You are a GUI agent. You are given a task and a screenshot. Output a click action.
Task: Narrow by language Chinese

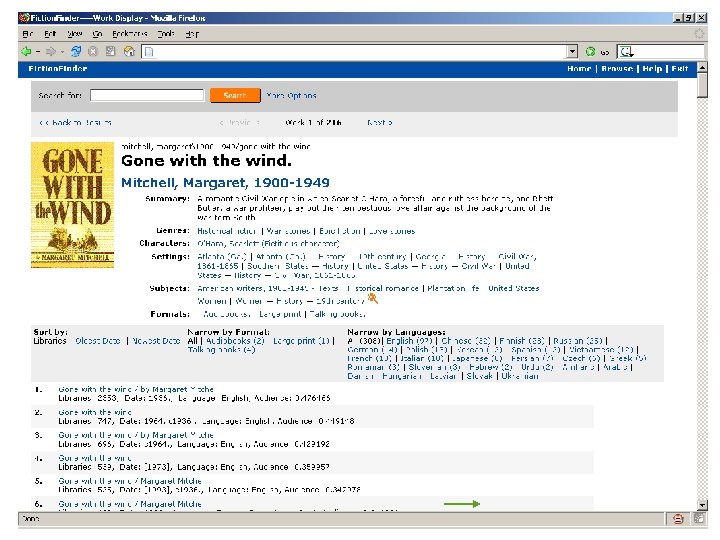(x=466, y=341)
